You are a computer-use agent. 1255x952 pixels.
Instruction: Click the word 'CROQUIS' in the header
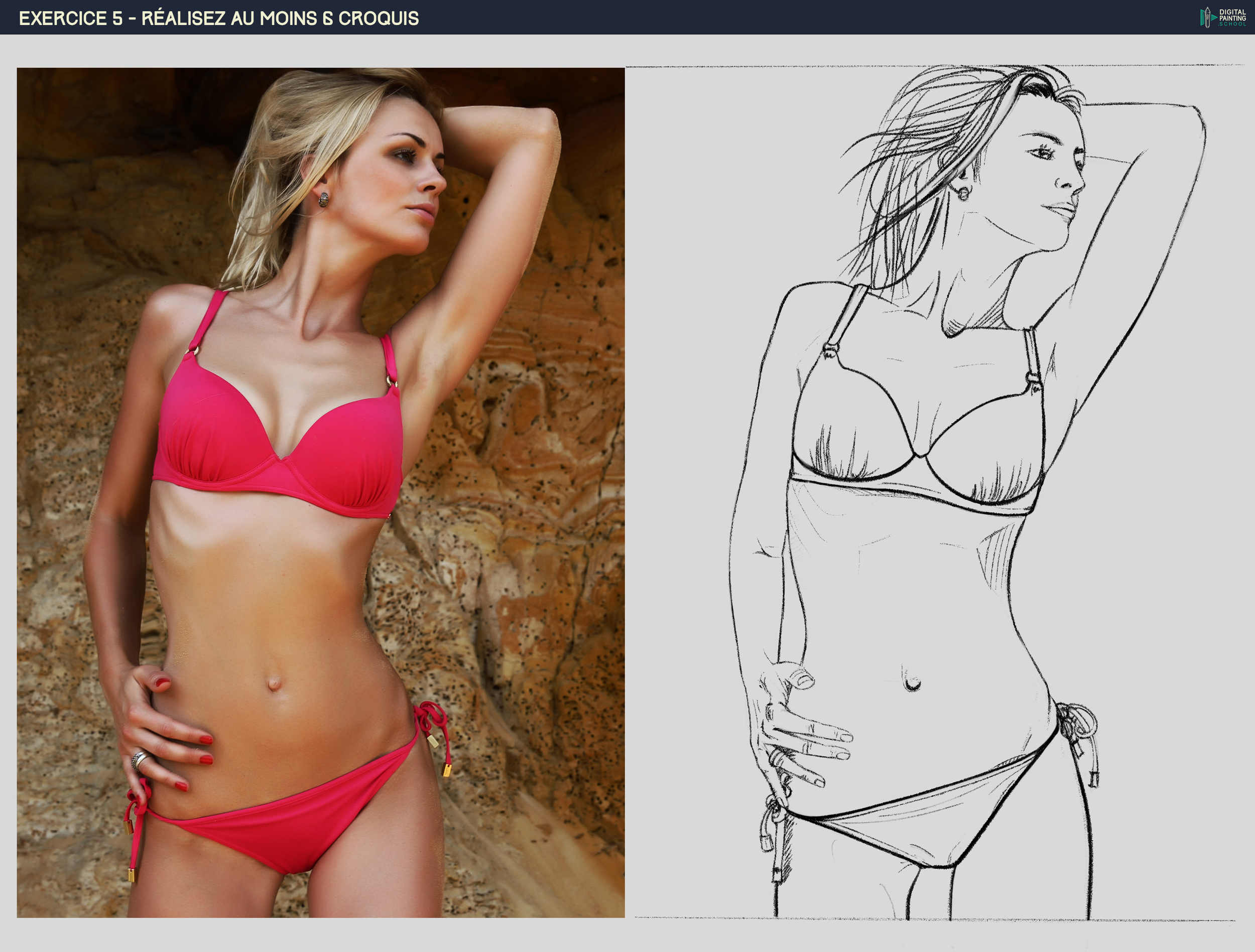pos(379,18)
